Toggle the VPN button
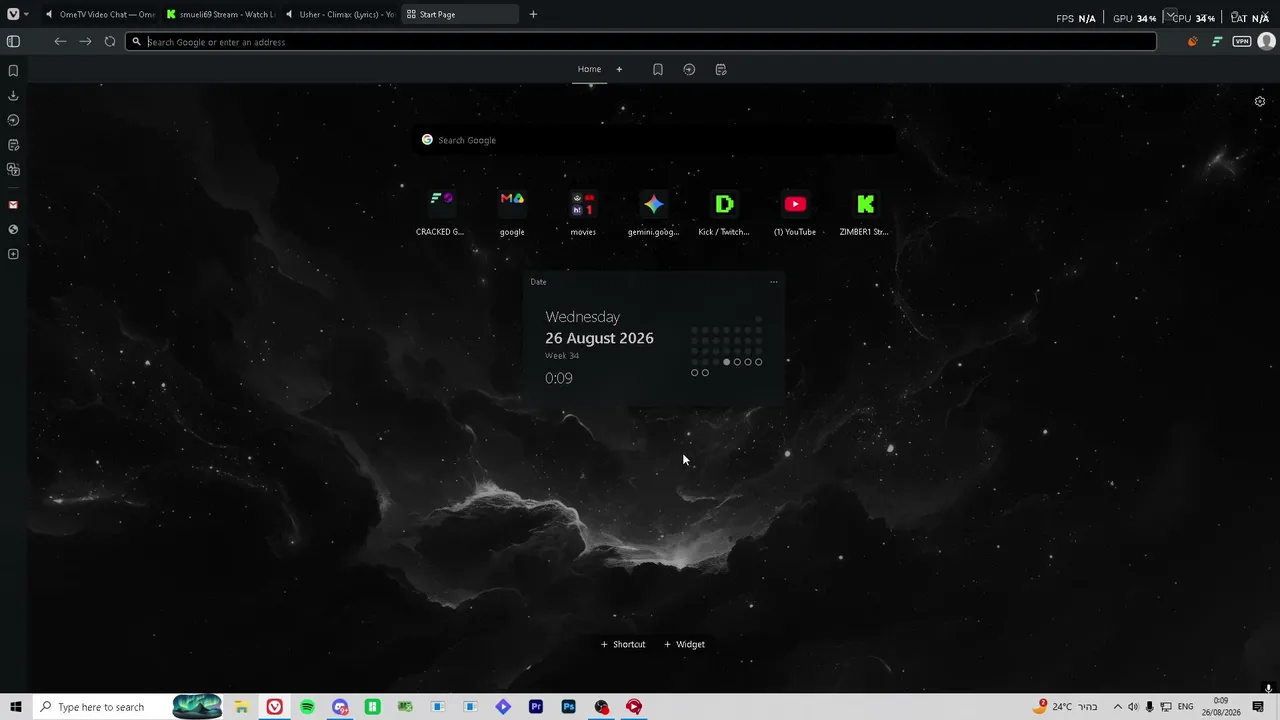Viewport: 1280px width, 720px height. [x=1242, y=41]
